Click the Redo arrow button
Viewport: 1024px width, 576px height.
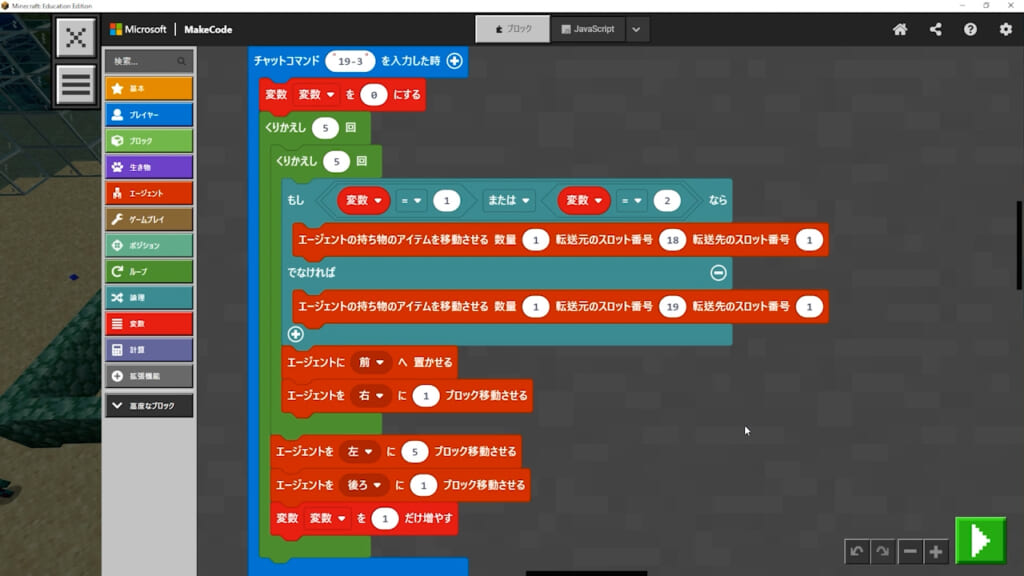882,551
